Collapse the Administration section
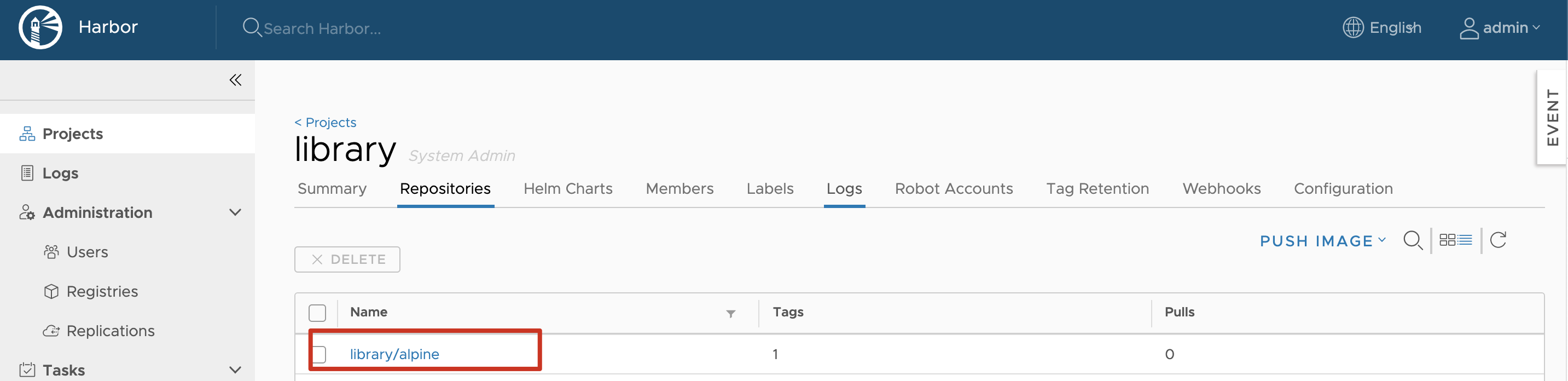 click(235, 212)
